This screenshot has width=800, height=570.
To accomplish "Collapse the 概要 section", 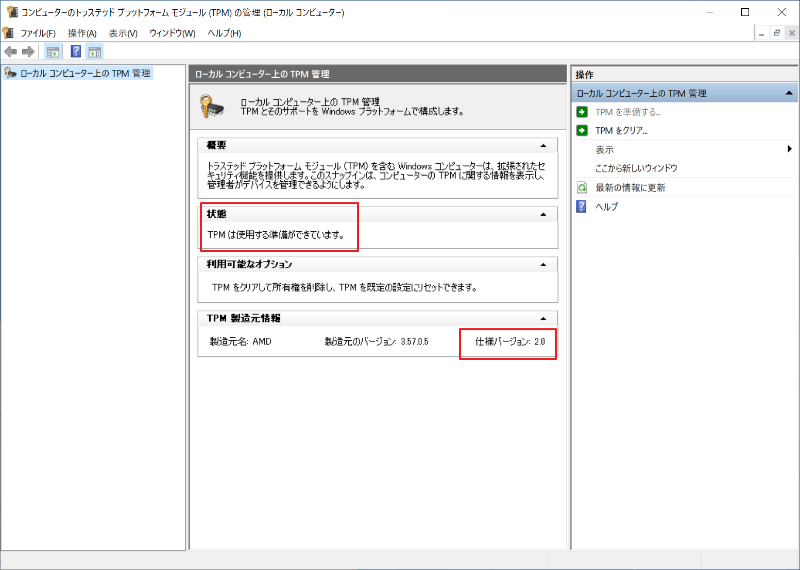I will click(x=543, y=146).
